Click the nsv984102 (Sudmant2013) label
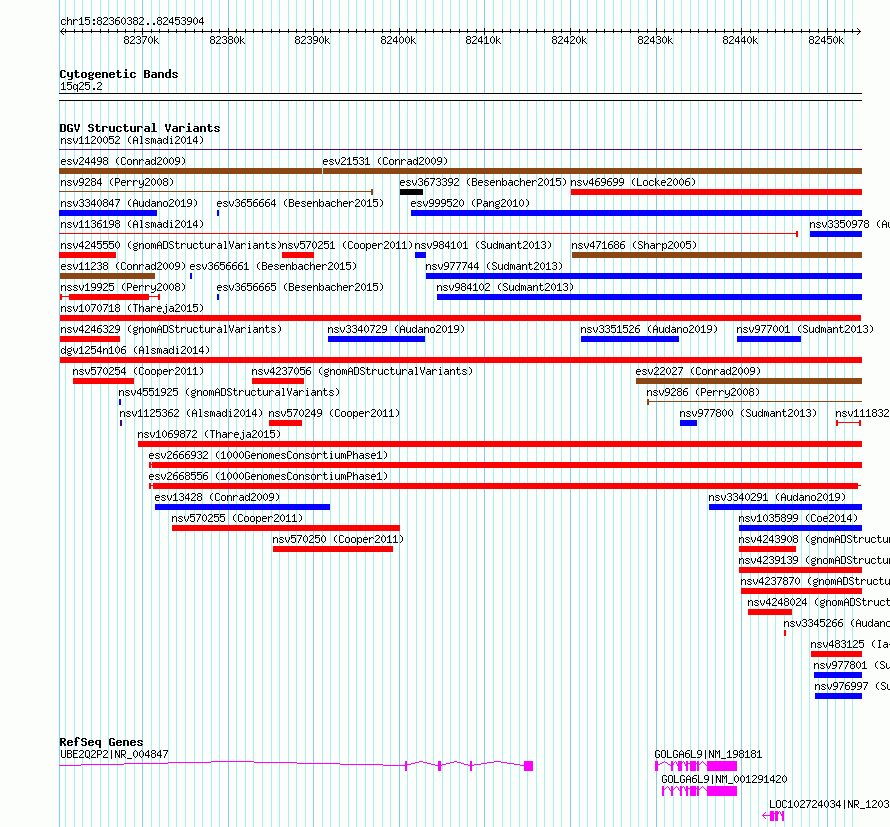The width and height of the screenshot is (890, 827). click(505, 287)
